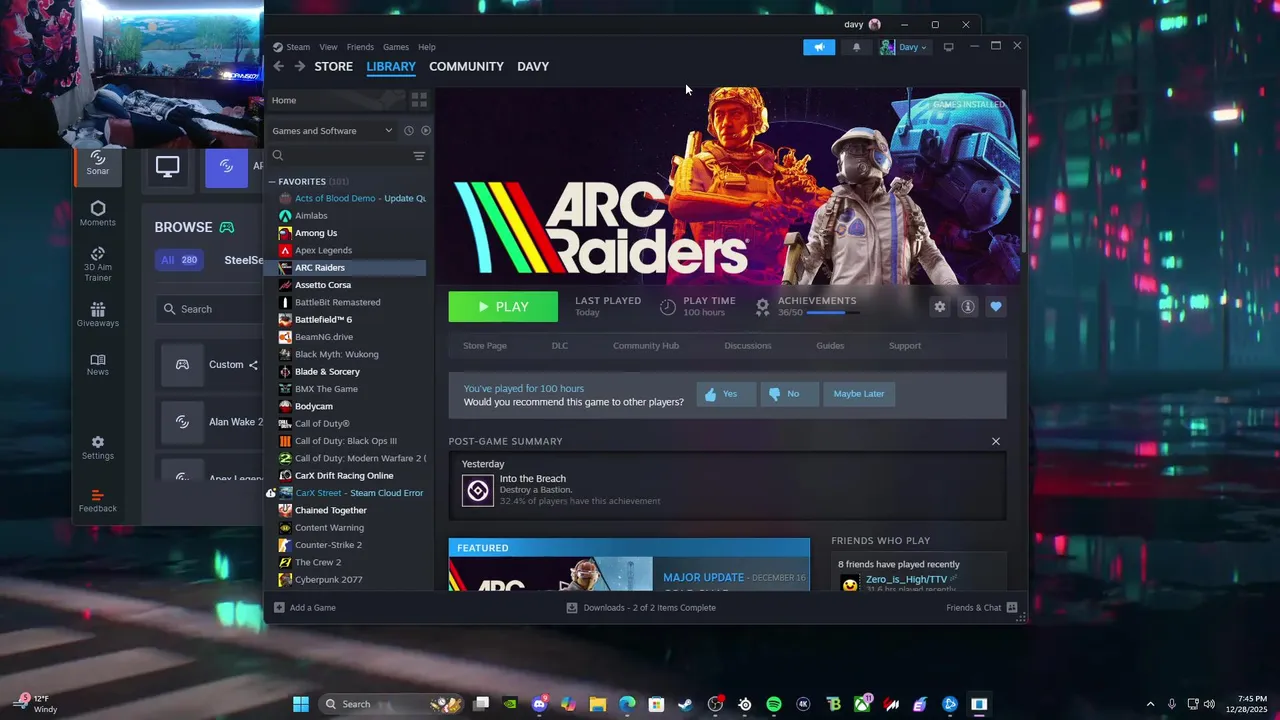Screen dimensions: 1280x720
Task: Click the Windows Start button
Action: point(301,704)
